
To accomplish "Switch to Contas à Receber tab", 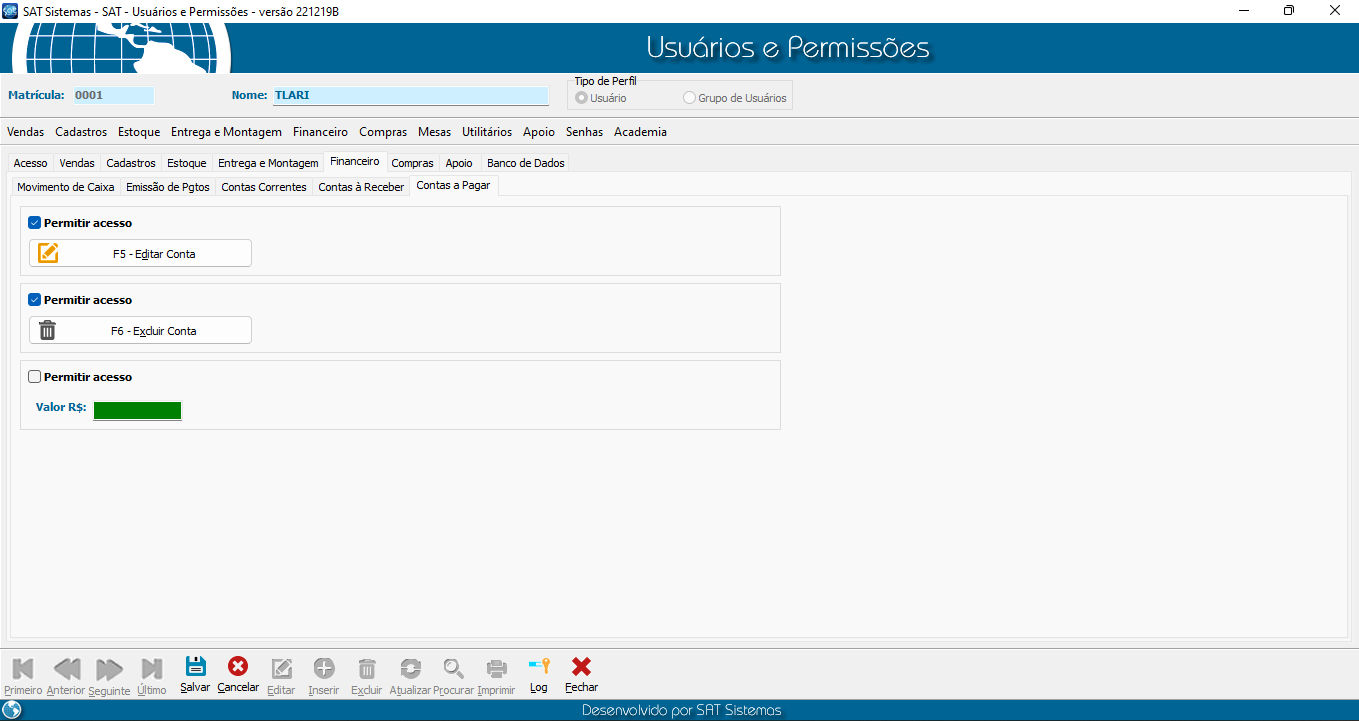I will coord(361,187).
